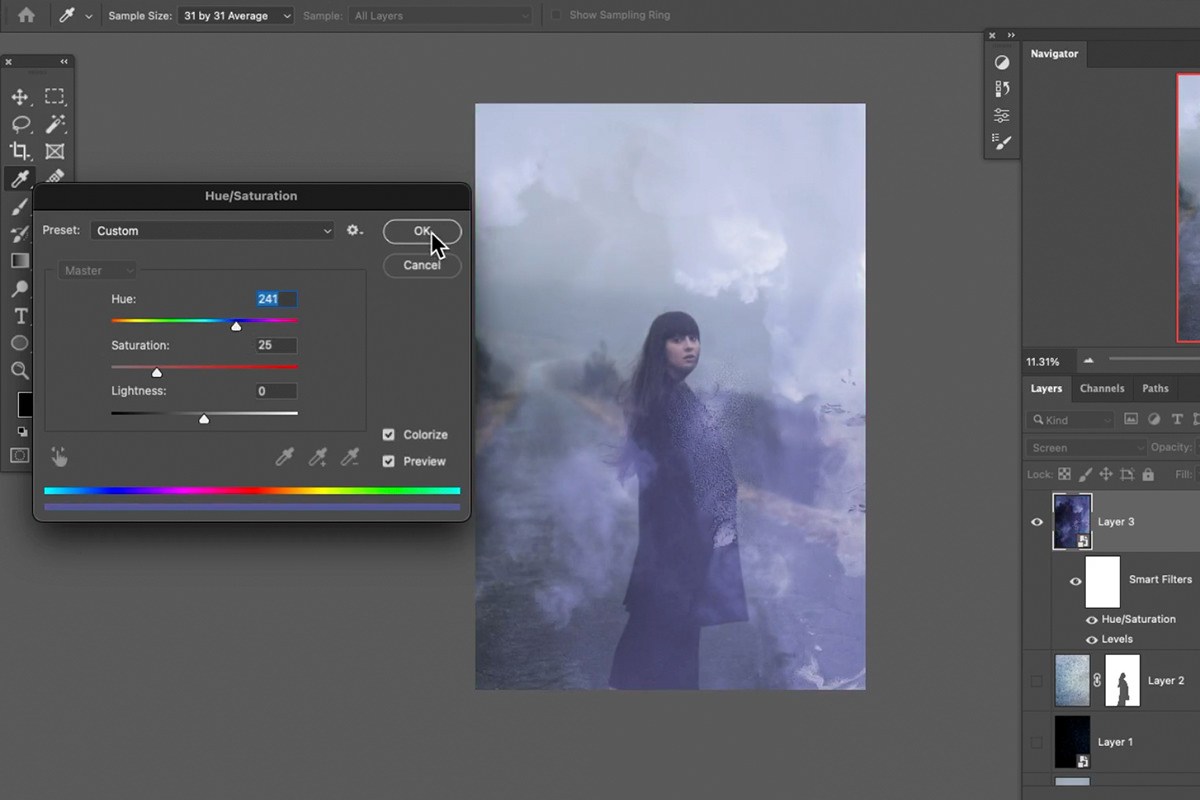Screen dimensions: 1200x800
Task: Select the Rectangular Marquee tool
Action: coord(55,97)
